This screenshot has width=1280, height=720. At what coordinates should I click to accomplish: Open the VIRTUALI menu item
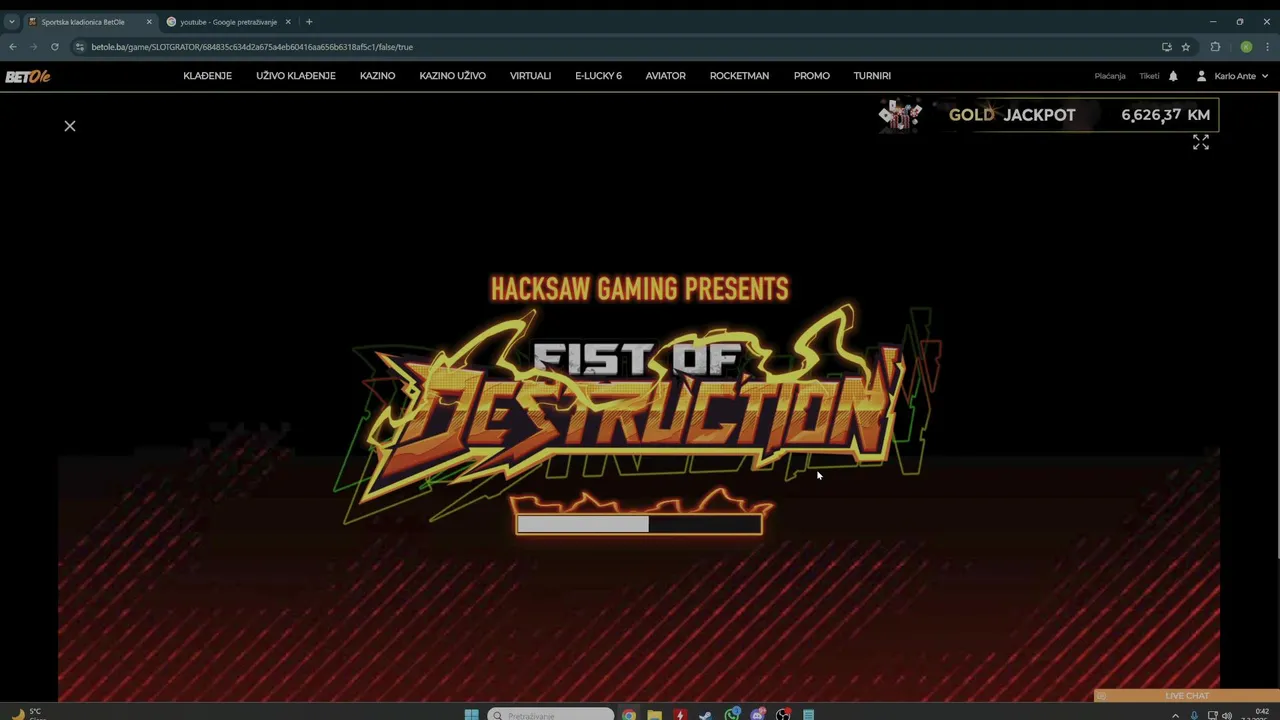click(x=530, y=76)
